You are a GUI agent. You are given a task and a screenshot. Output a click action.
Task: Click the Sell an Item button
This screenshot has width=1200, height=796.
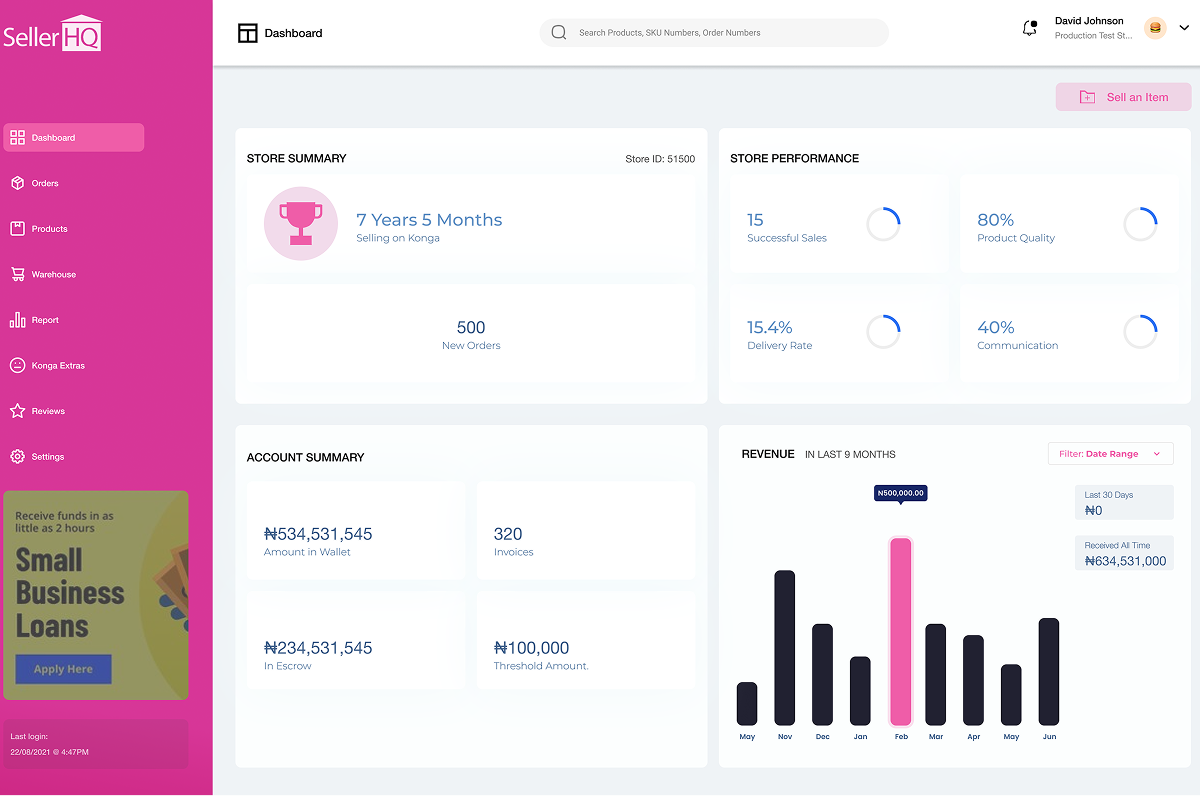1124,97
